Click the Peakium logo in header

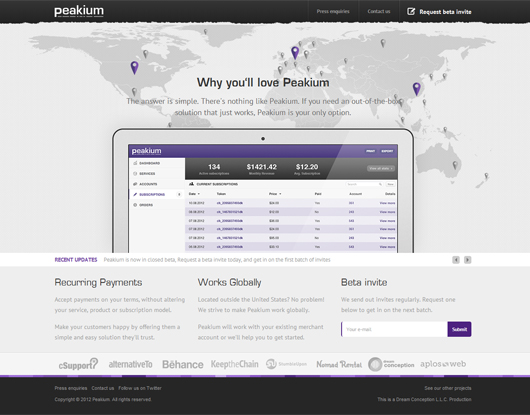point(79,11)
